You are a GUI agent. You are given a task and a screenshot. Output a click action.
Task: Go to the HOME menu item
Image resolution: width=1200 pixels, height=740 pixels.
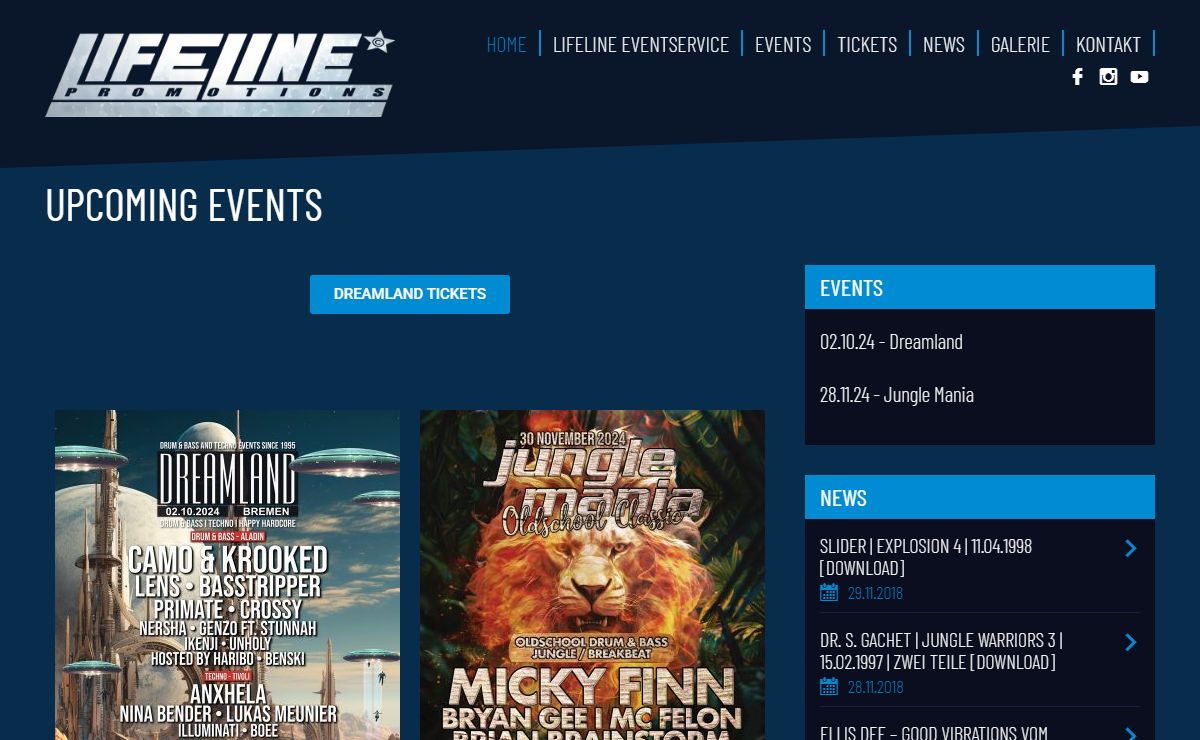click(506, 44)
